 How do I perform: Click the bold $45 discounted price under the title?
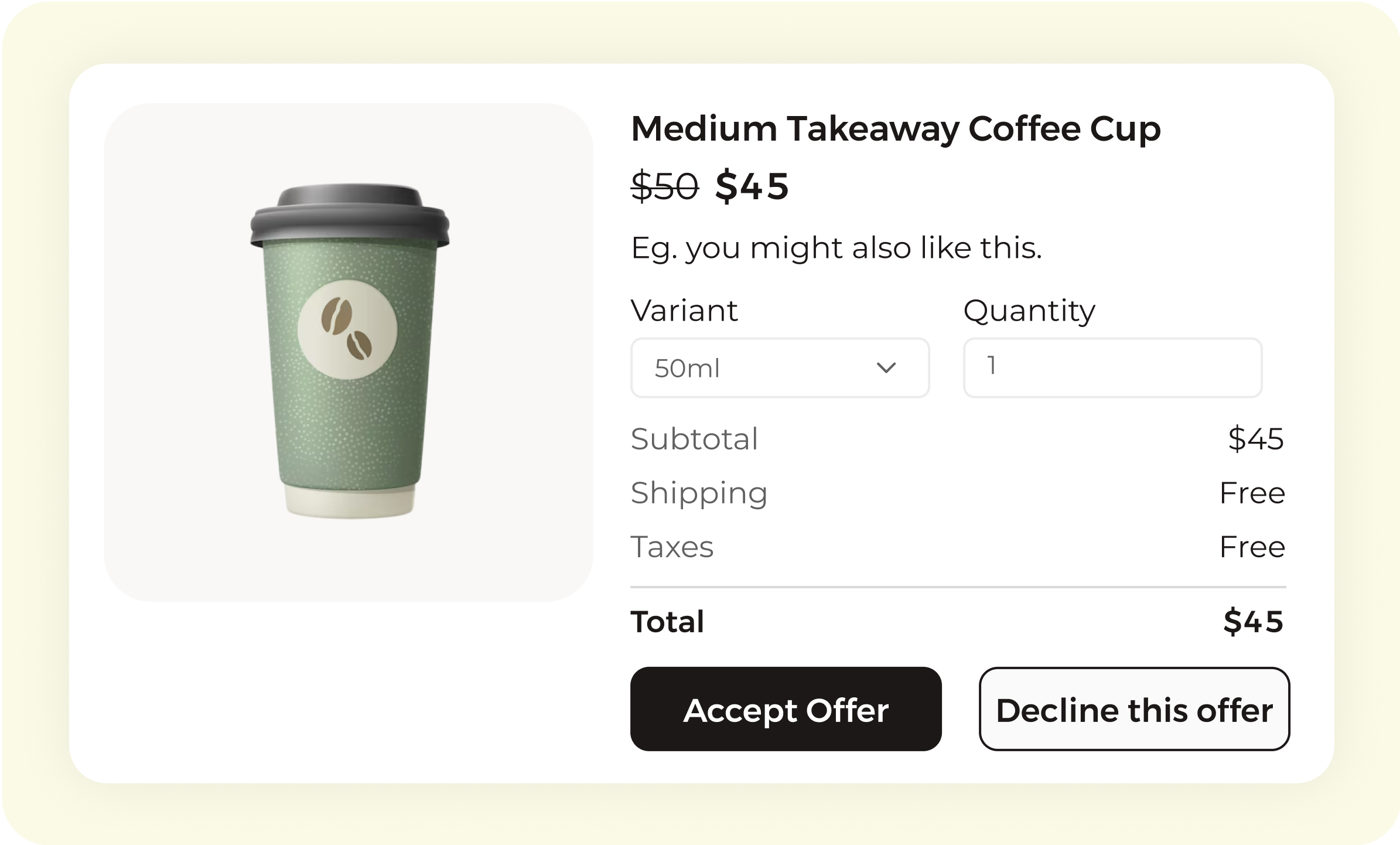[x=752, y=186]
